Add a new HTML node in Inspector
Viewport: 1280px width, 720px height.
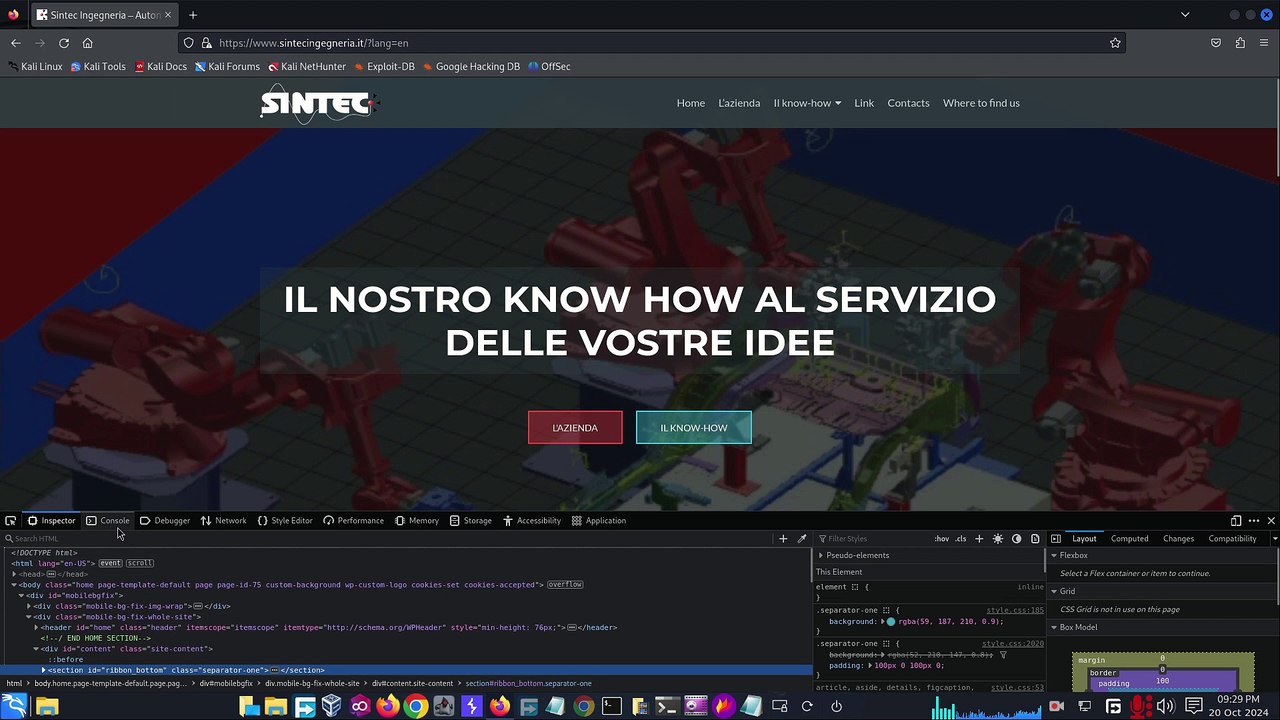tap(783, 539)
